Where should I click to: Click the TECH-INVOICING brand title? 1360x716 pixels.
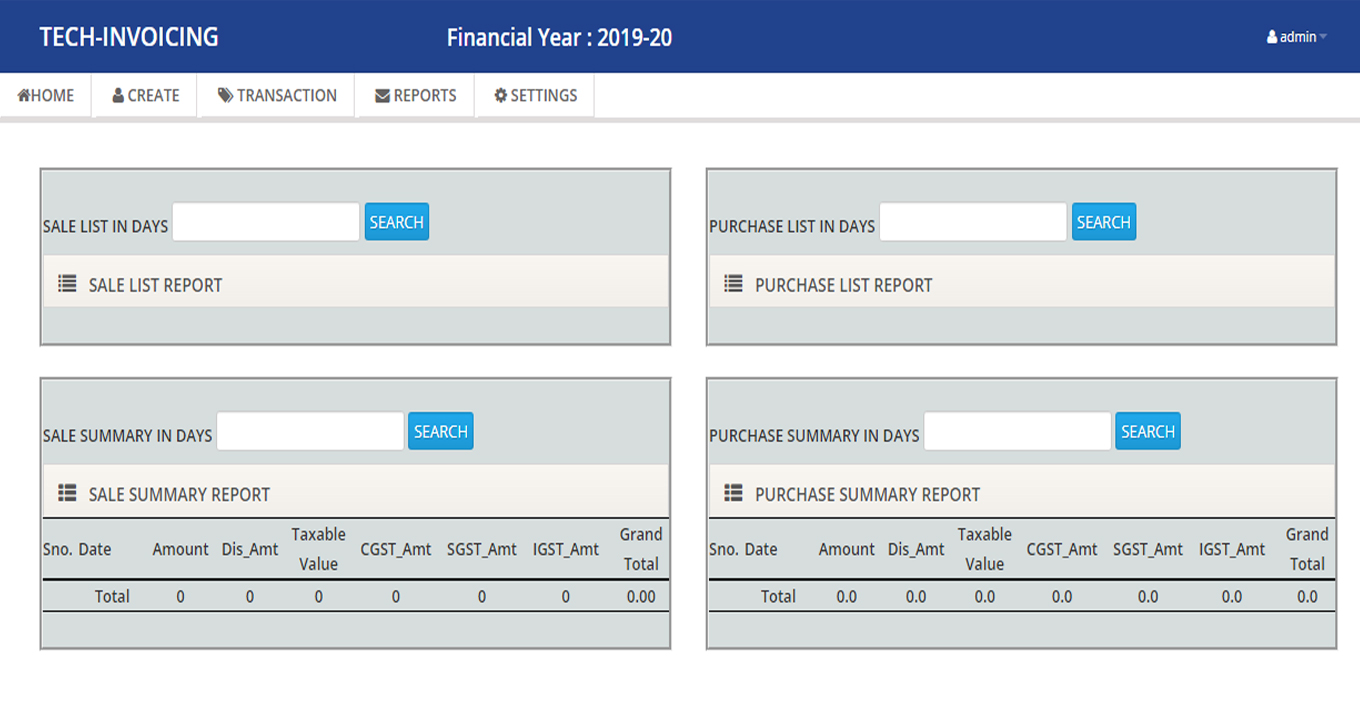point(129,37)
